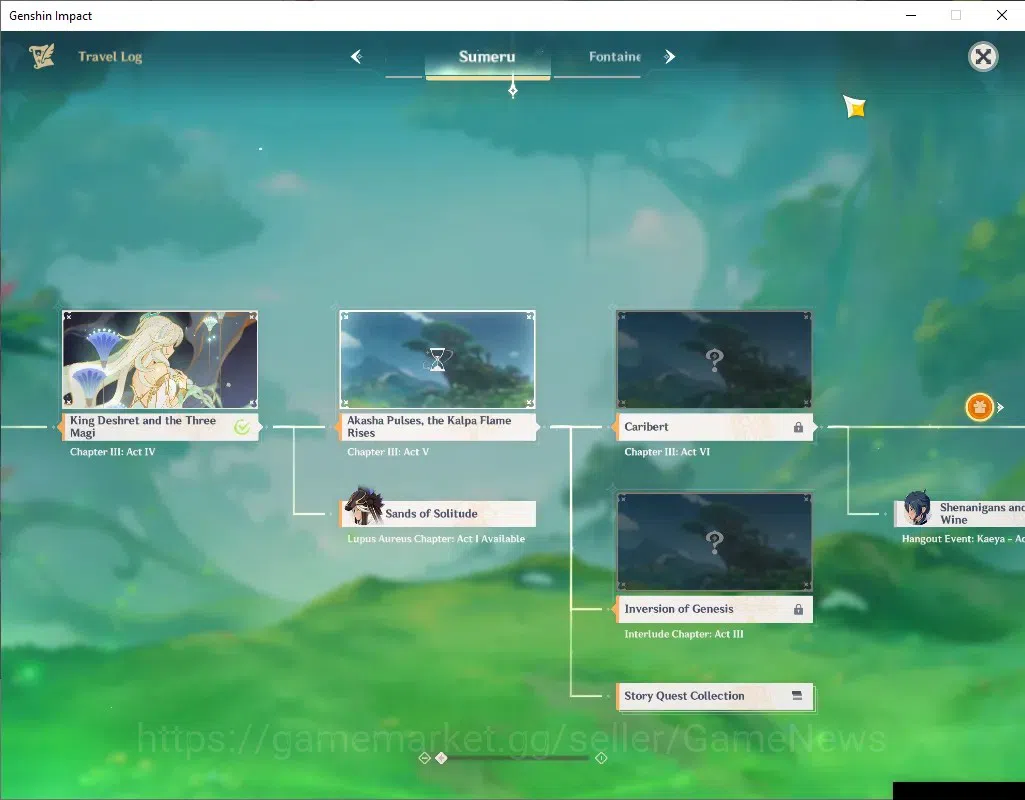
Task: Click the Story Quest Collection list icon
Action: [x=797, y=695]
